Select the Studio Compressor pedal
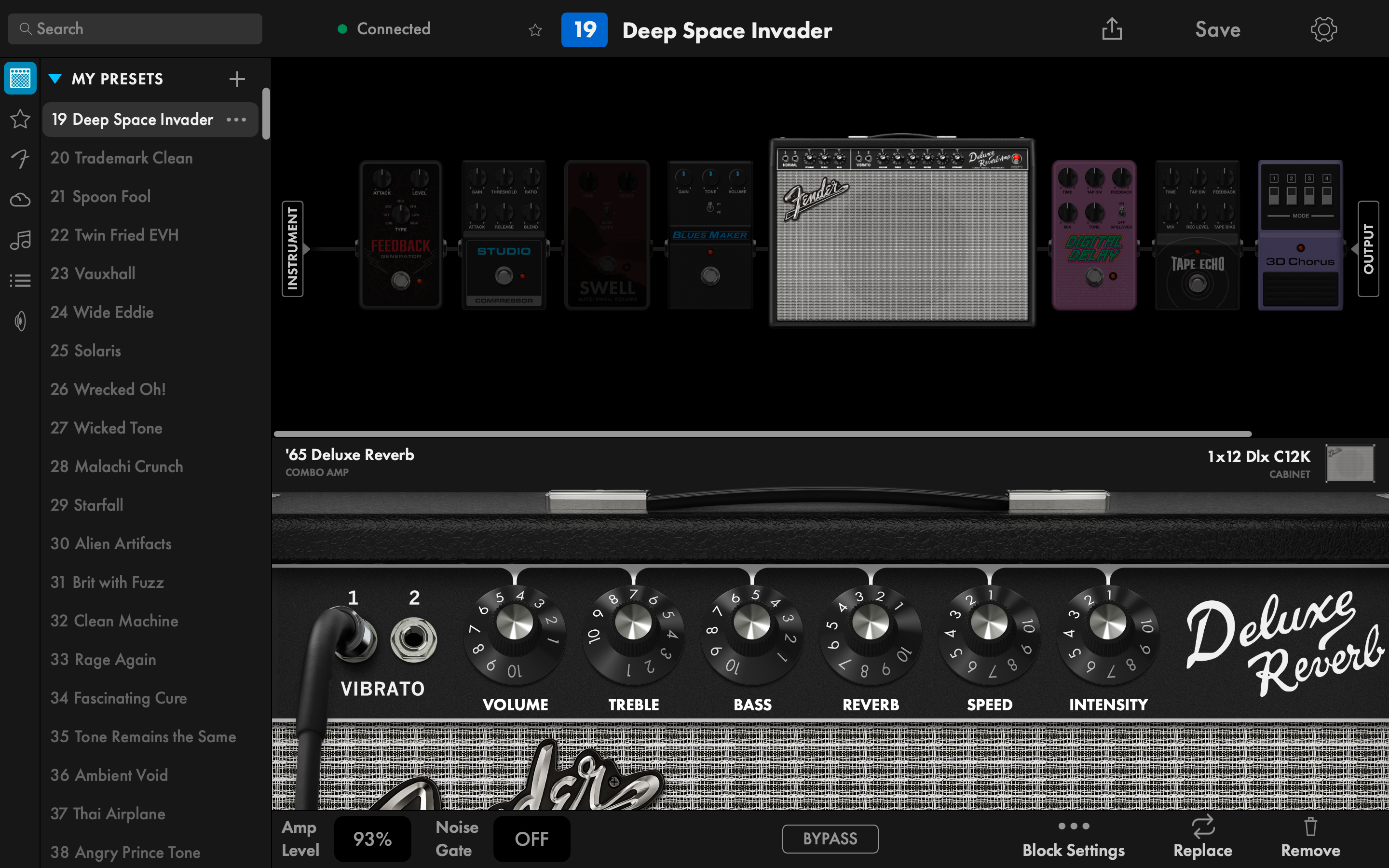Screen dimensions: 1389x868 click(x=504, y=235)
